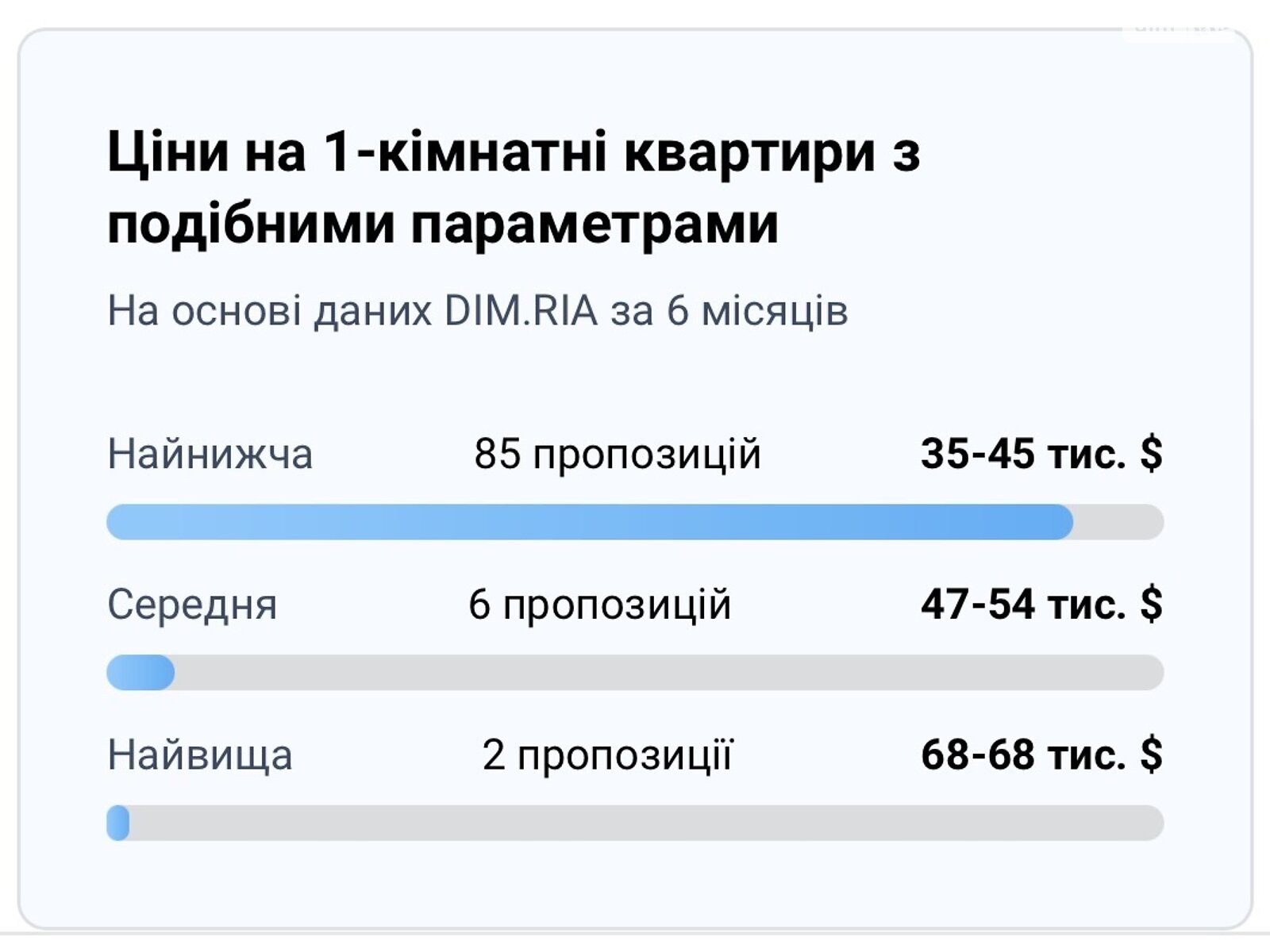Select the "Найнижча" price category label
The image size is (1270, 952).
click(x=210, y=455)
